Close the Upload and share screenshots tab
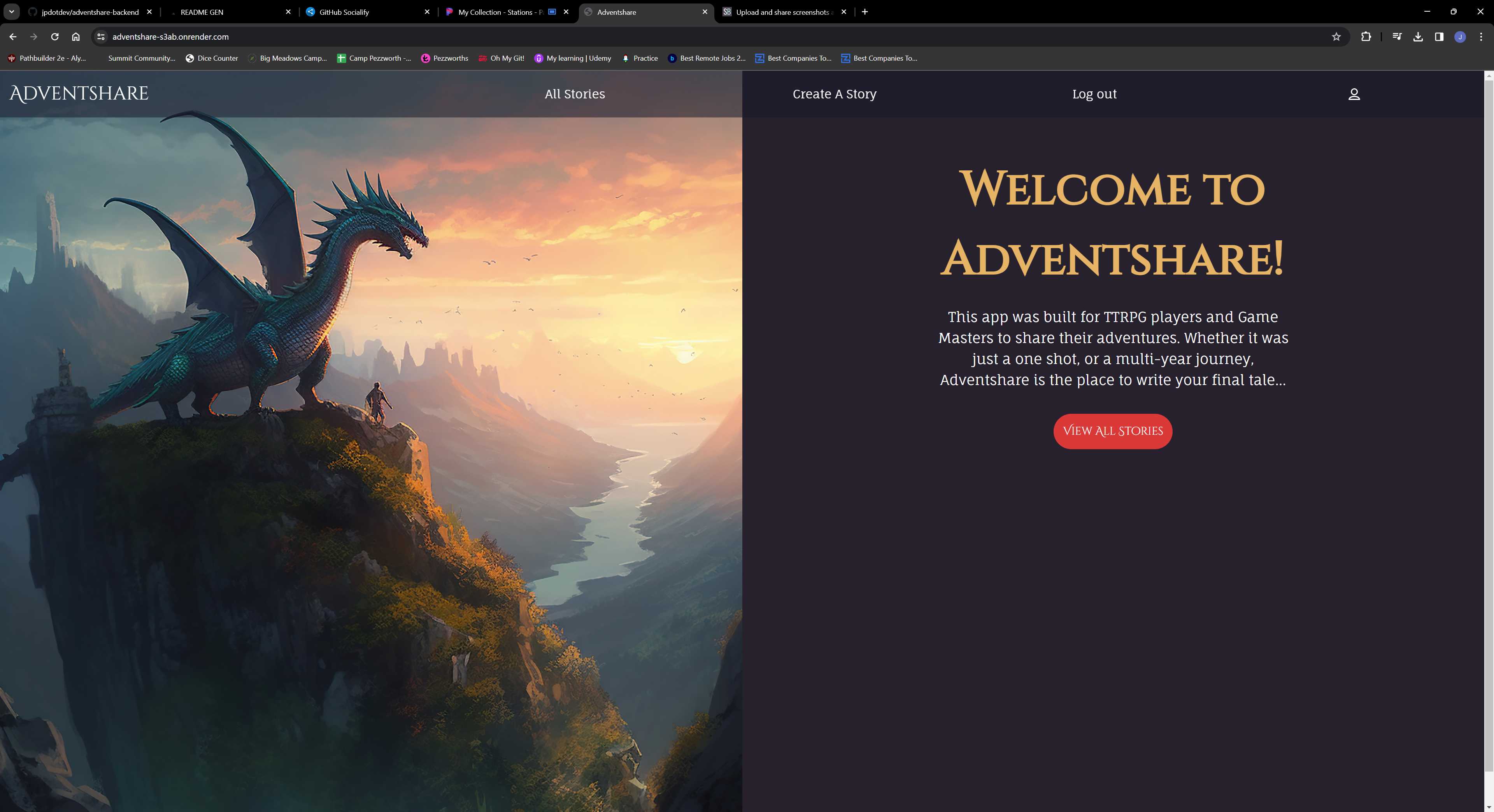Screen dimensions: 1494x812 coord(844,12)
